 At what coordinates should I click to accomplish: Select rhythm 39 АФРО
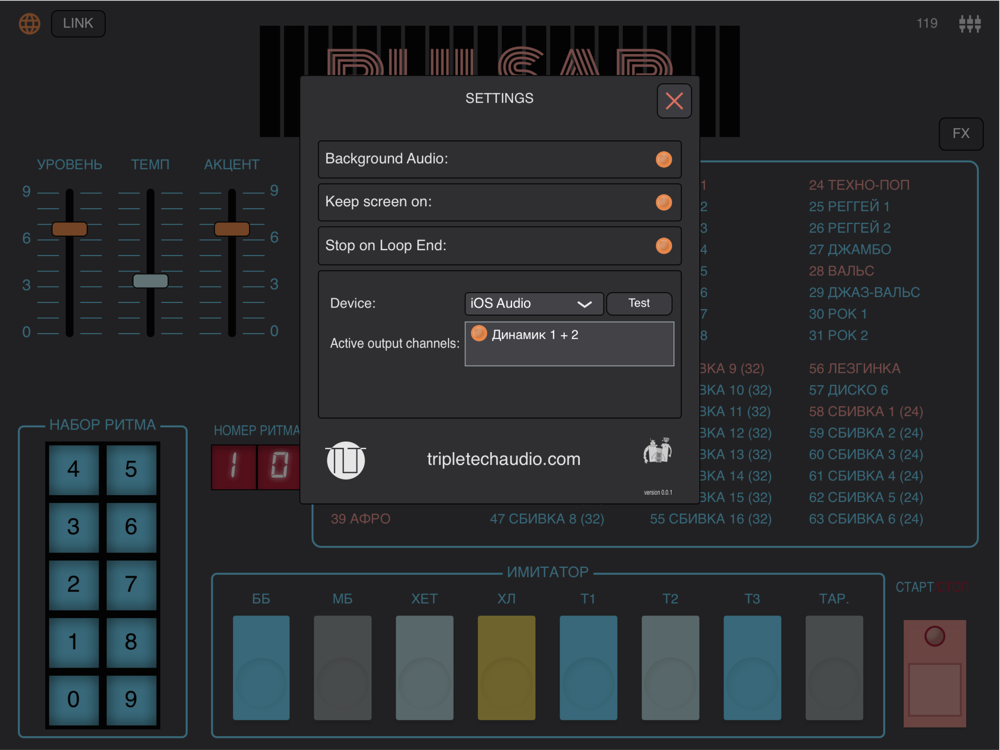360,519
